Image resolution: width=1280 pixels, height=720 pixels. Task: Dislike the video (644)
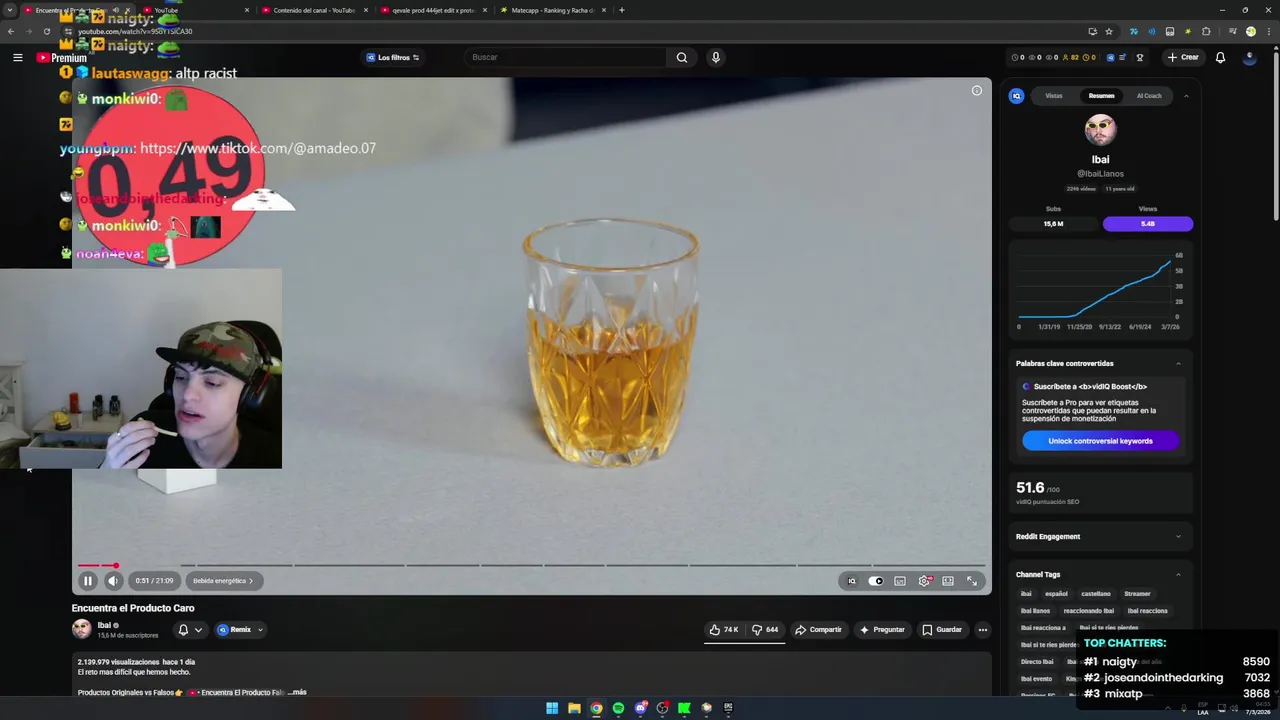765,630
